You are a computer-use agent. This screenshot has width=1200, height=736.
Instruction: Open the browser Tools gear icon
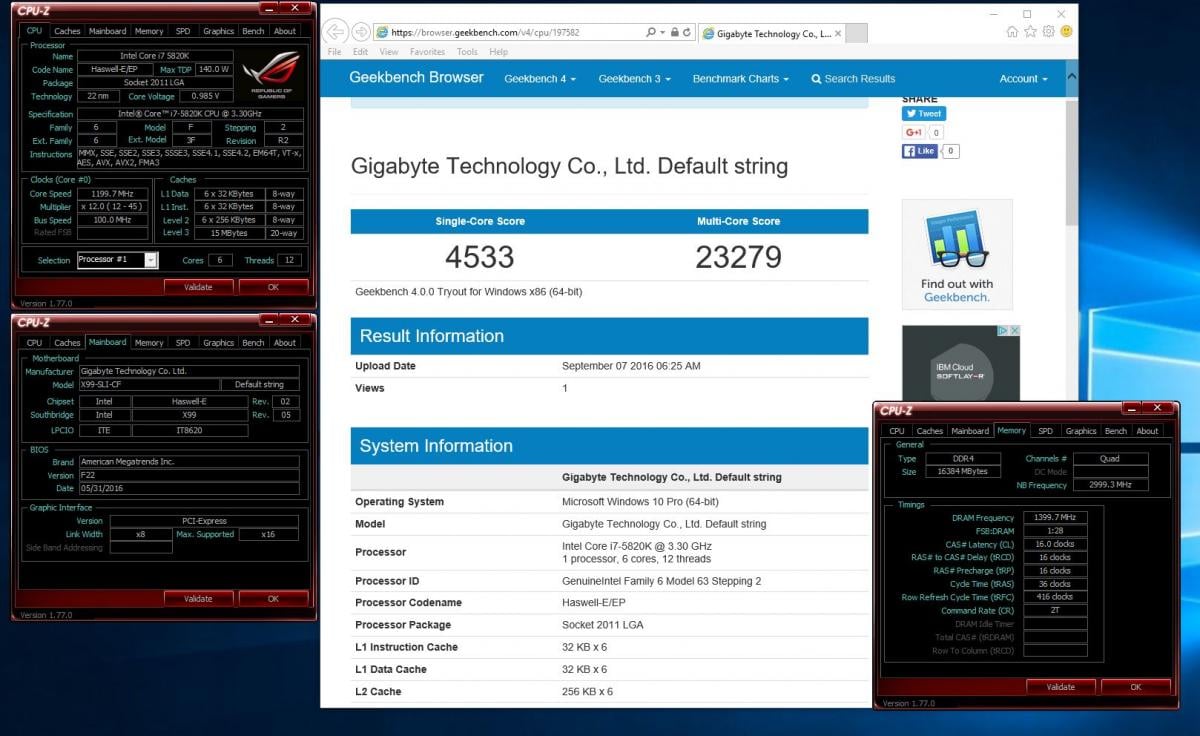click(x=1048, y=31)
